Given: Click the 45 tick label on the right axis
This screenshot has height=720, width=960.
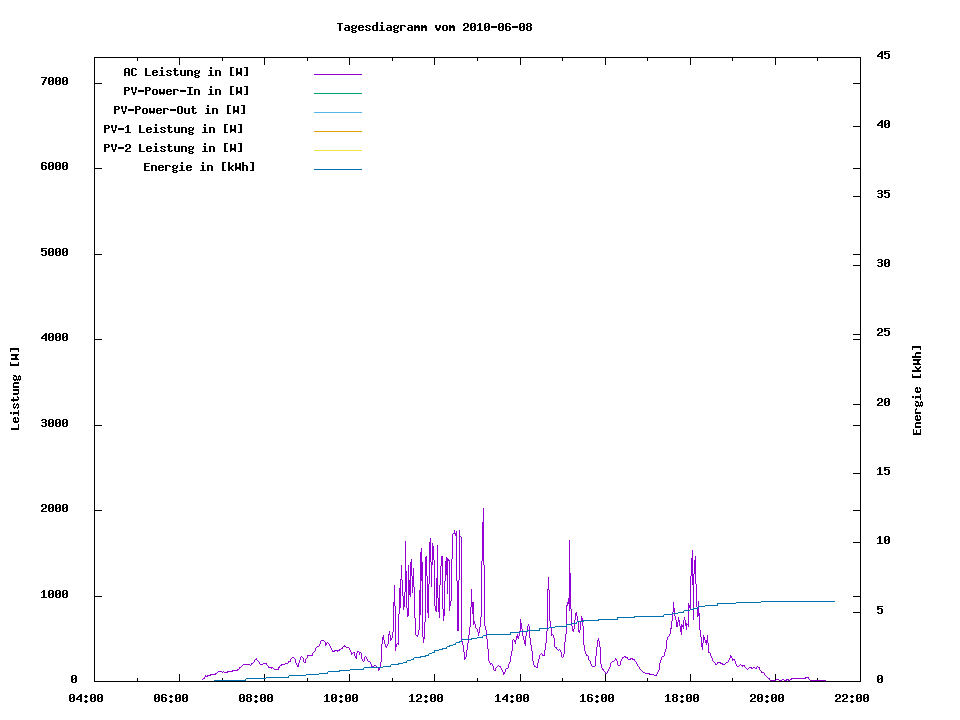Looking at the screenshot, I should (883, 55).
